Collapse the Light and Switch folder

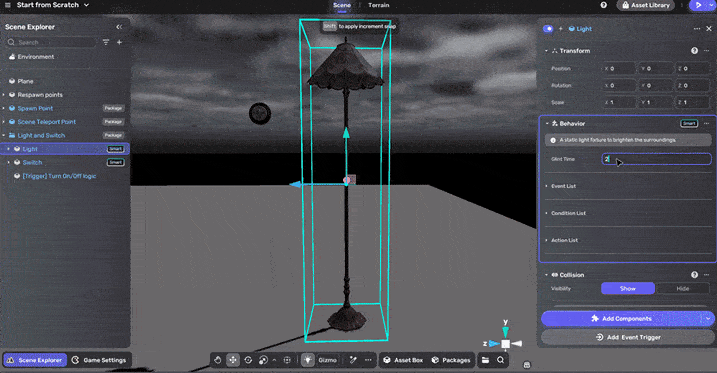coord(4,135)
